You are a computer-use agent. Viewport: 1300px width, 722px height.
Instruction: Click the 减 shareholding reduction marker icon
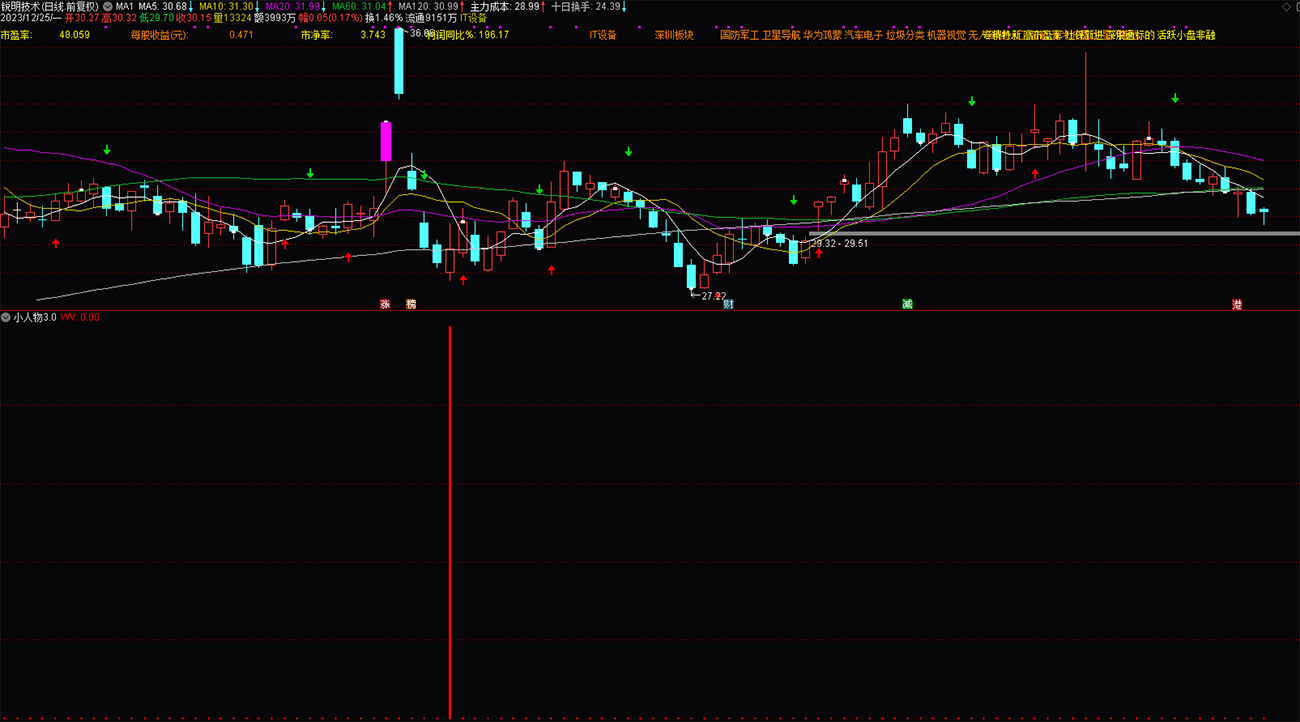(907, 303)
